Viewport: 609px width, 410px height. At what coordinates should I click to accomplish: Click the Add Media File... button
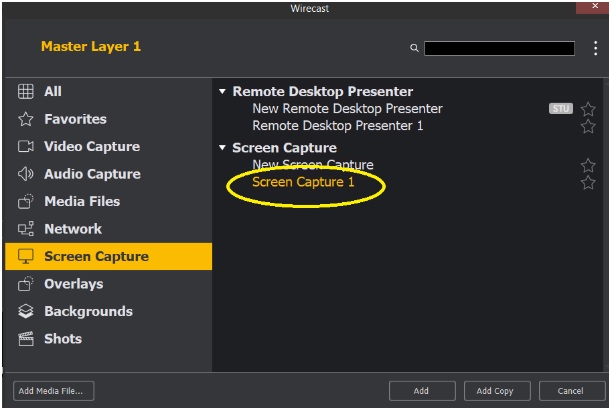tap(54, 391)
